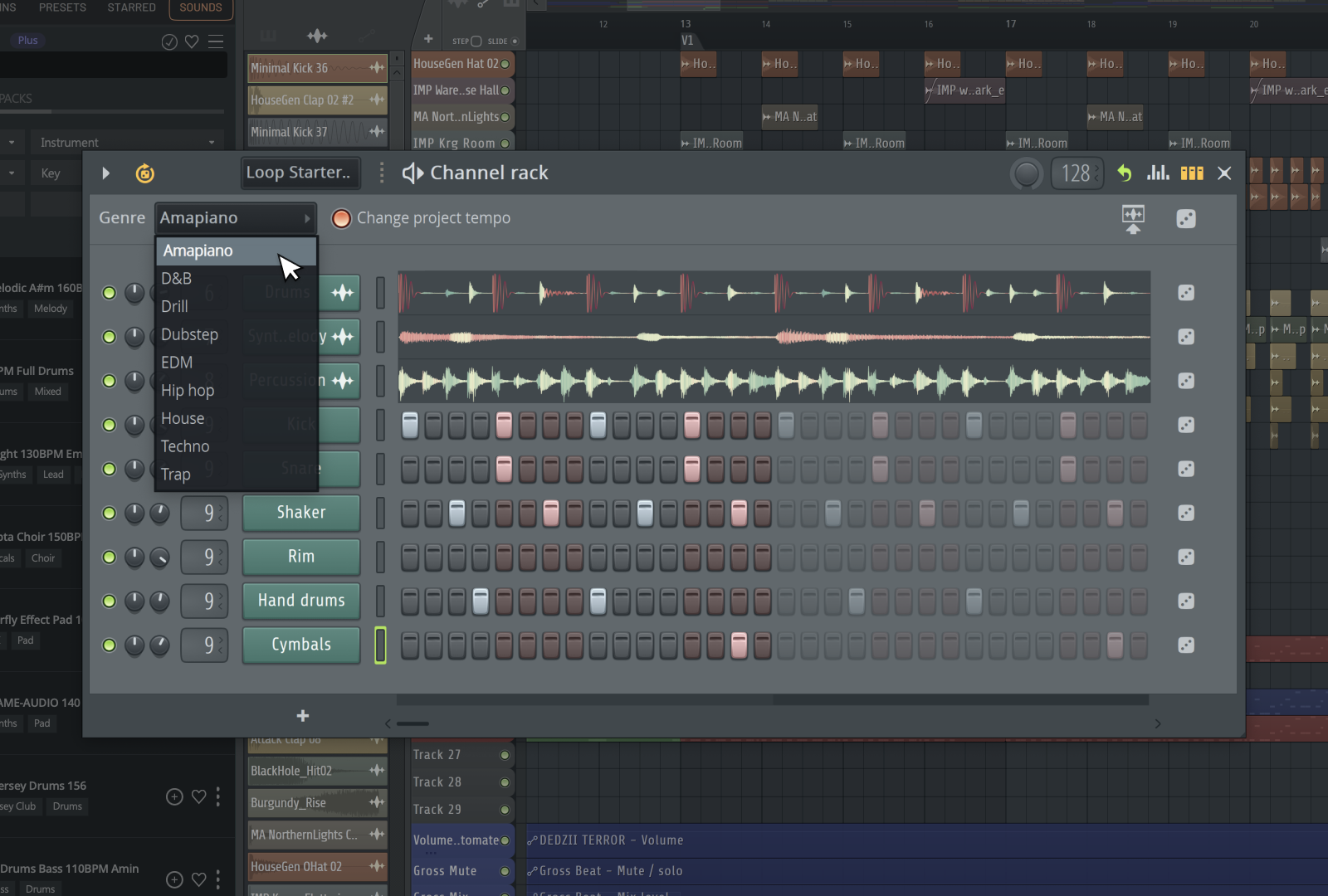Open the level meters icon beside the tempo
This screenshot has width=1328, height=896.
(x=1159, y=173)
